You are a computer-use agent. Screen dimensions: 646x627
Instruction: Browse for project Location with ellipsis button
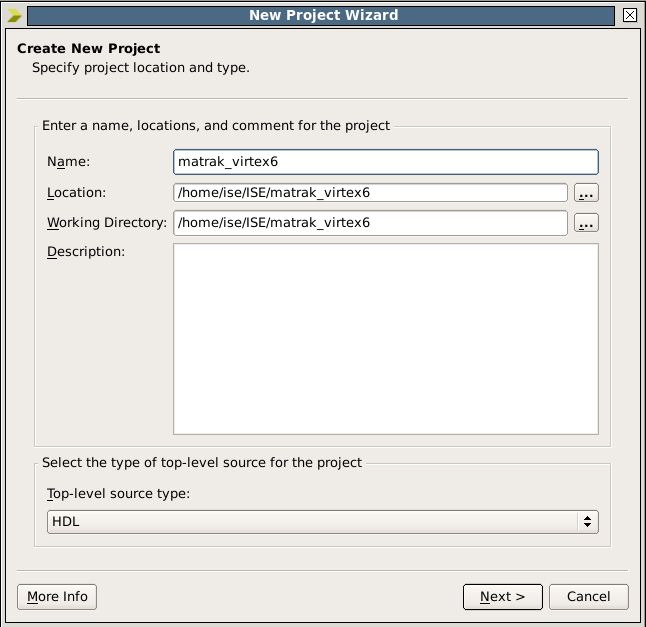tap(586, 193)
